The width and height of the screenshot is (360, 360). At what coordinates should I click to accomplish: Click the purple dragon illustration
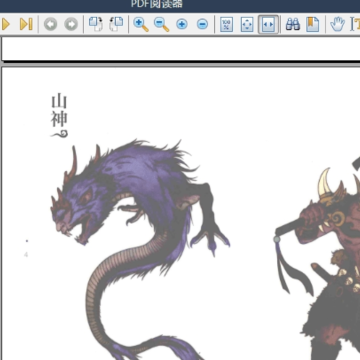tap(140, 250)
